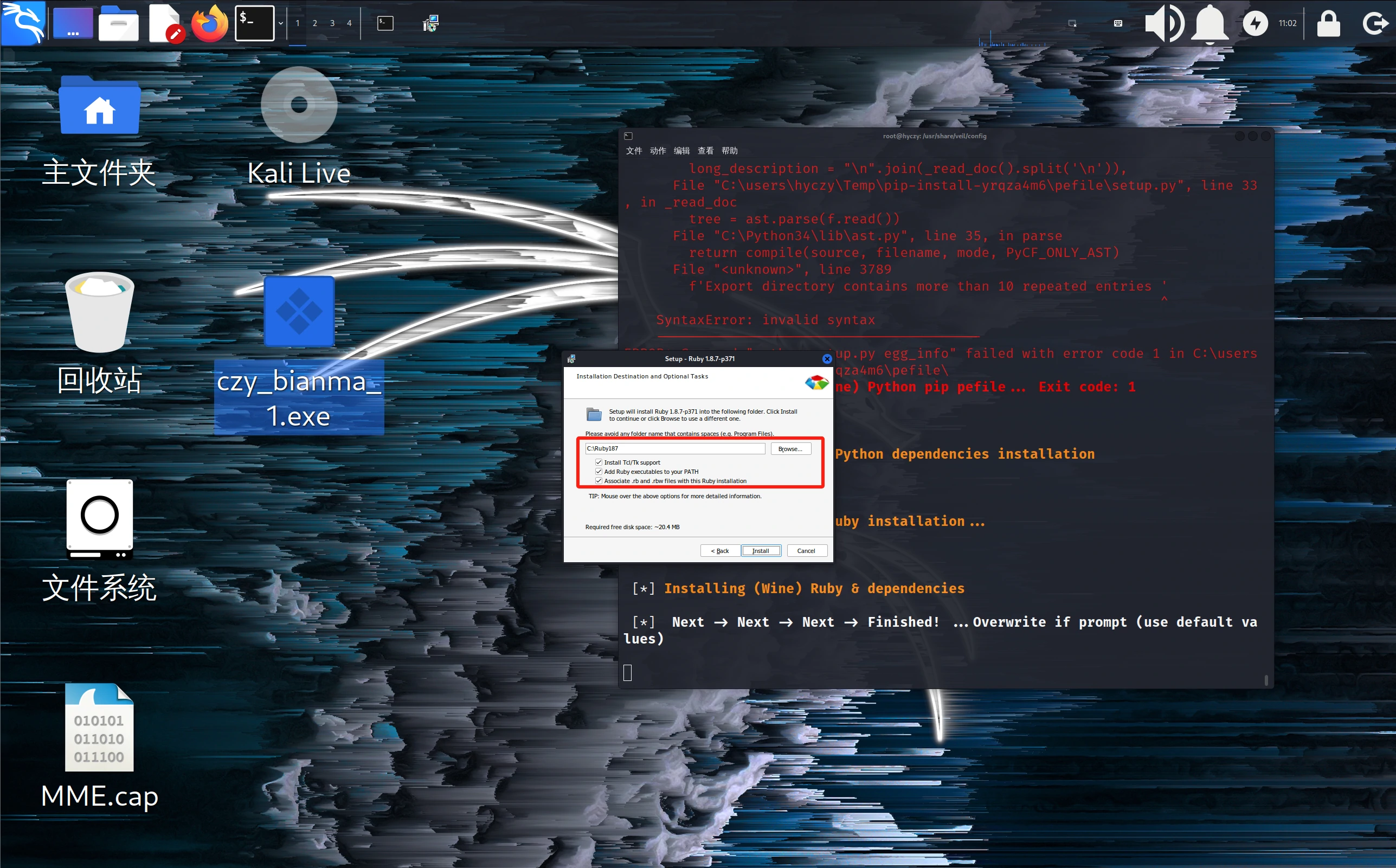Click the < Back button
Screen dimensions: 1396x868
point(720,550)
